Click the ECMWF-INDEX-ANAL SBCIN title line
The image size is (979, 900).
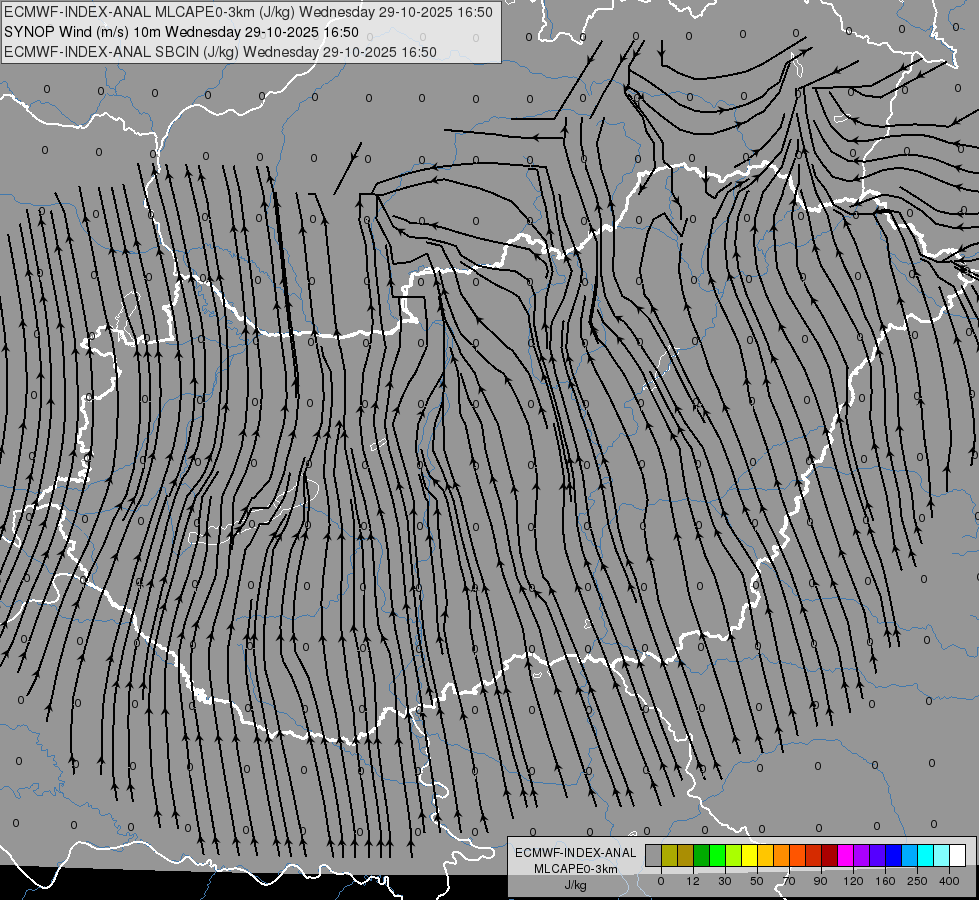[220, 52]
